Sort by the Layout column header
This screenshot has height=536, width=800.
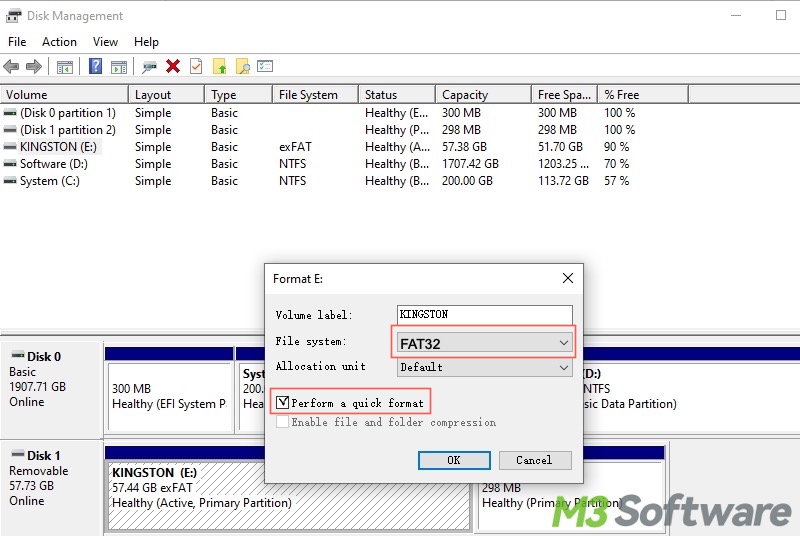(x=166, y=95)
